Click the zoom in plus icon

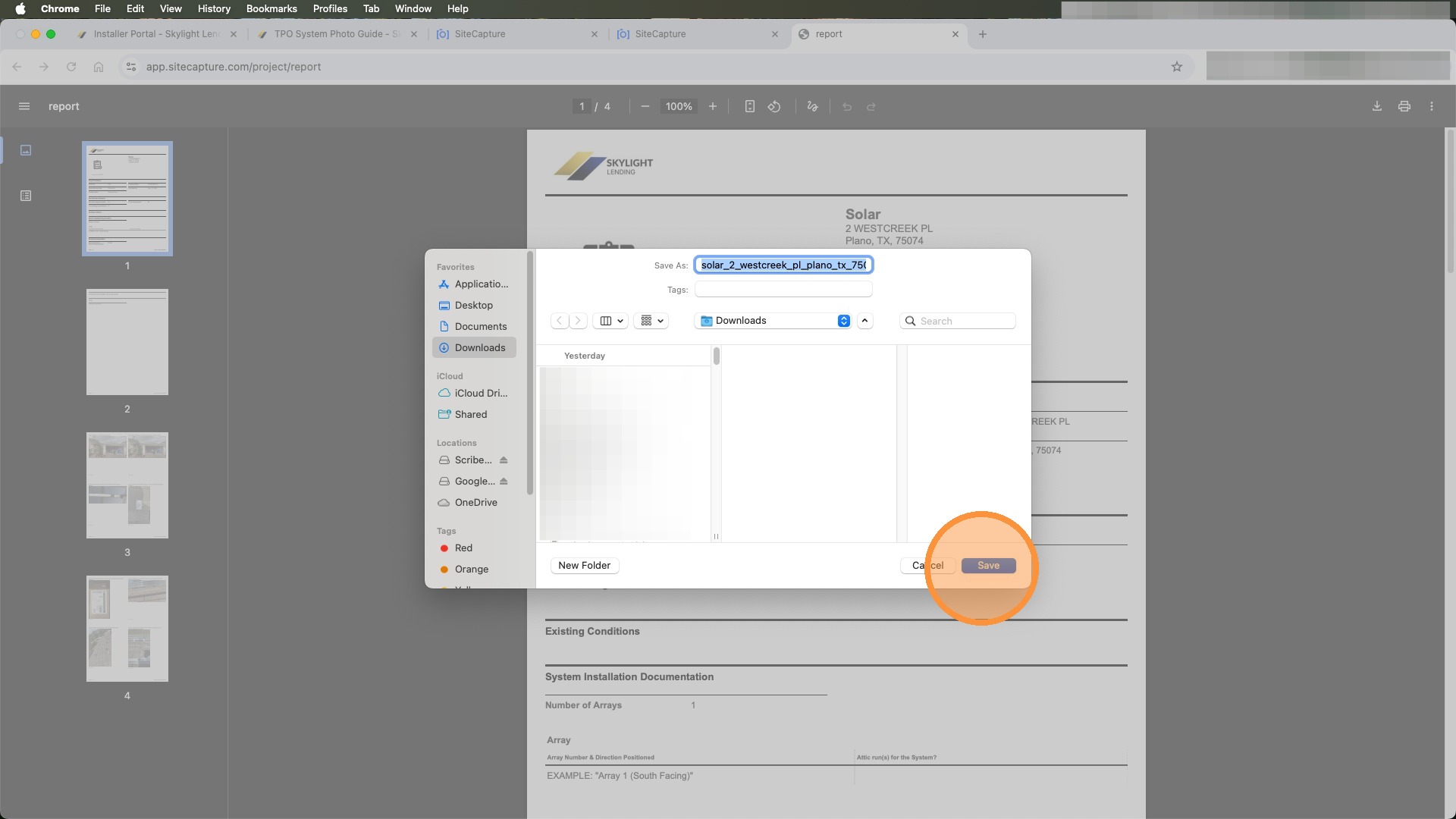[713, 106]
